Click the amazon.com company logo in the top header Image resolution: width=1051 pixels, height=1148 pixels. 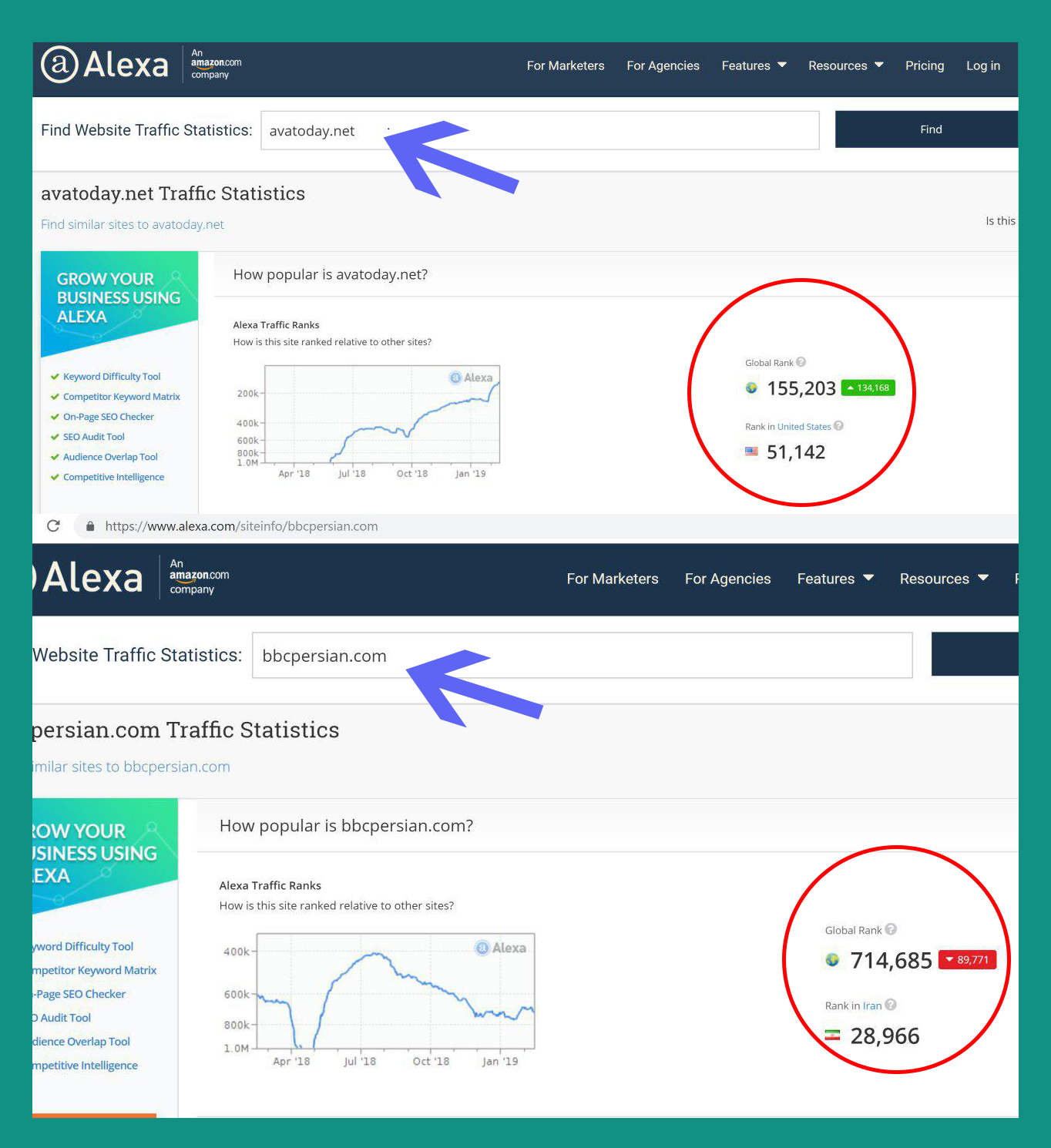point(216,64)
